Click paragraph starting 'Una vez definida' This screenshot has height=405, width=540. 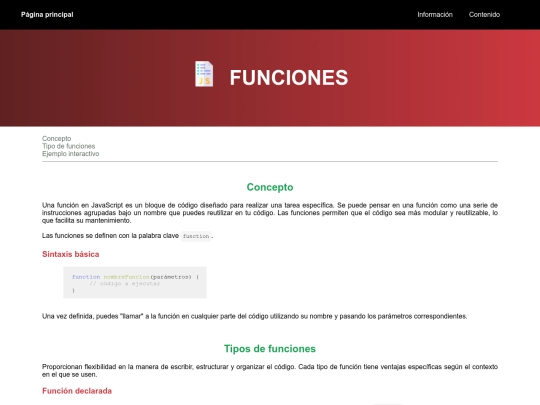[x=255, y=316]
